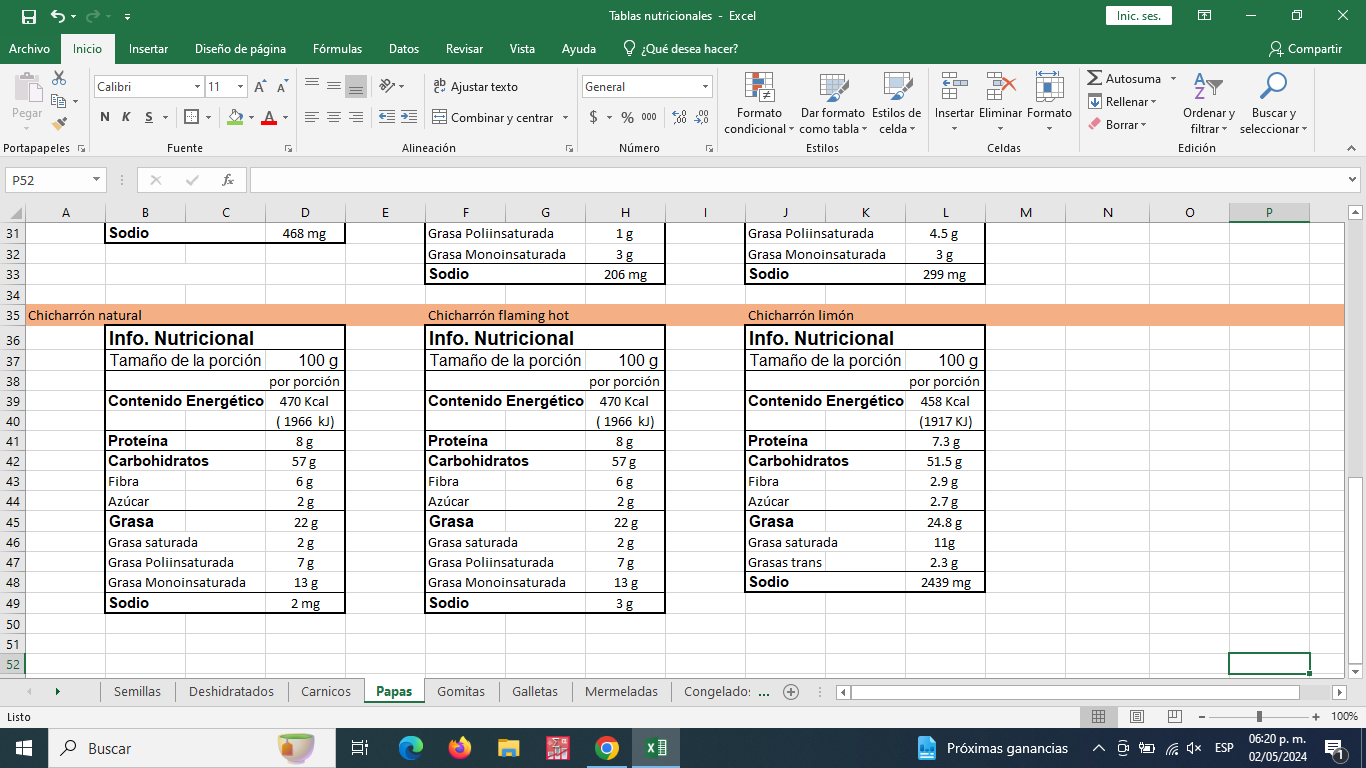Apply percent style format
This screenshot has width=1366, height=768.
627,117
